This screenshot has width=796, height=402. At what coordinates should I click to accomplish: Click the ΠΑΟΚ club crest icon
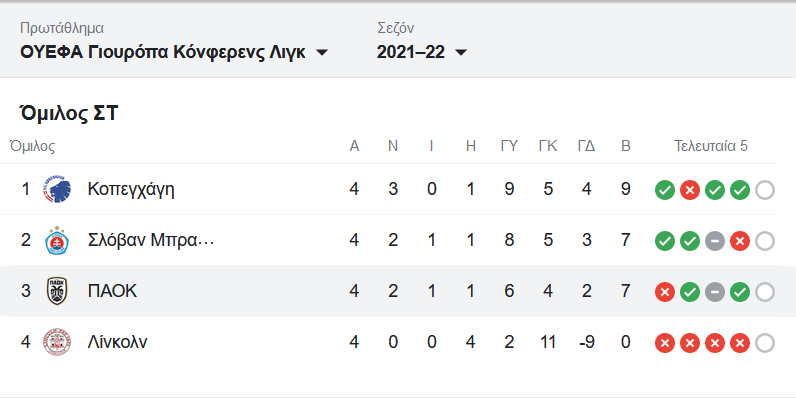tap(55, 292)
